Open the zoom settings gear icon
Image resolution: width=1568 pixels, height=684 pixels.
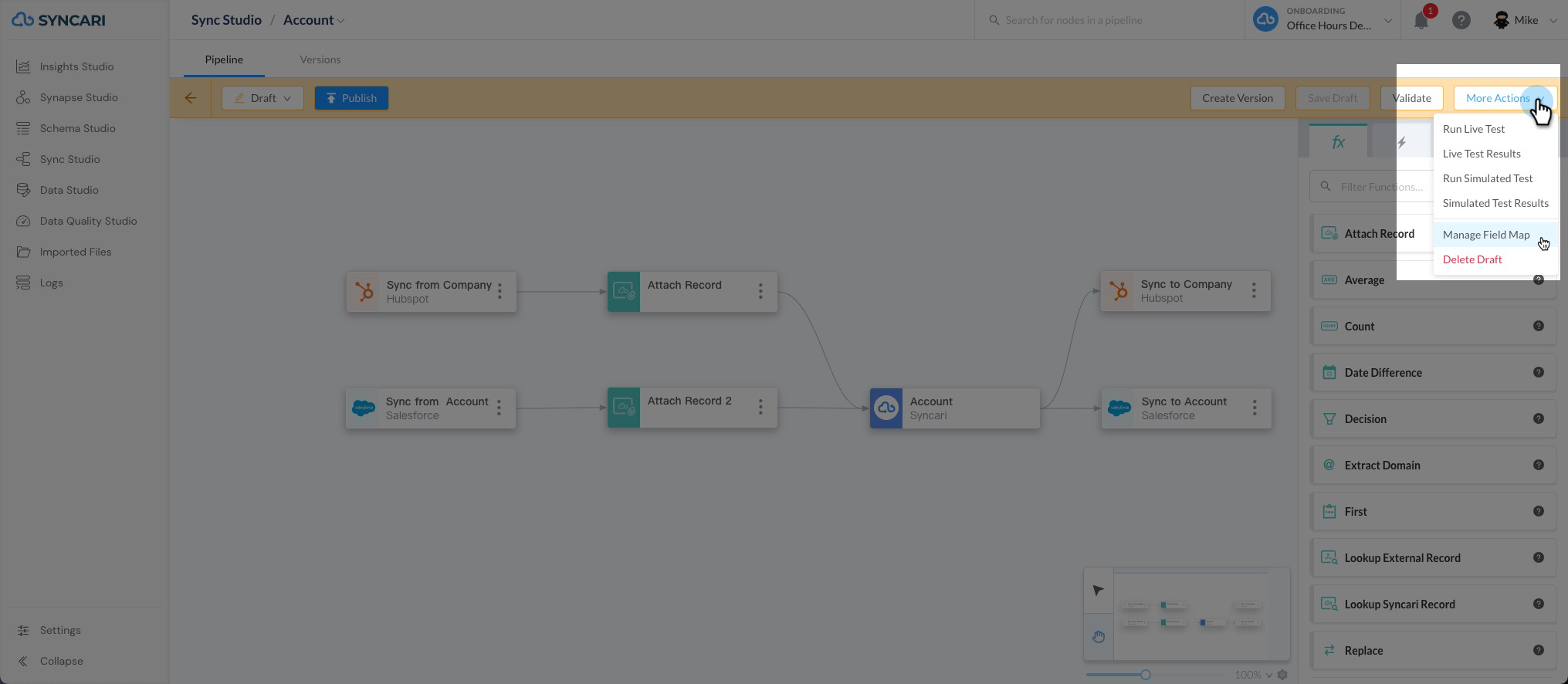tap(1282, 675)
